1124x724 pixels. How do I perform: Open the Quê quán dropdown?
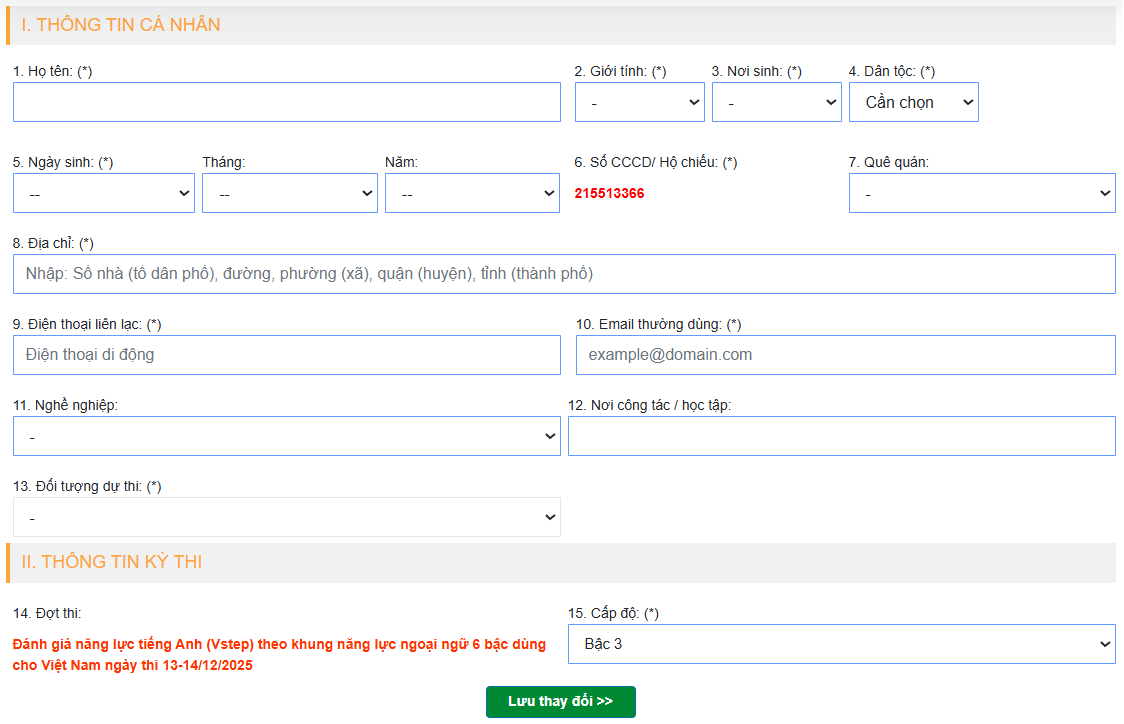[981, 193]
